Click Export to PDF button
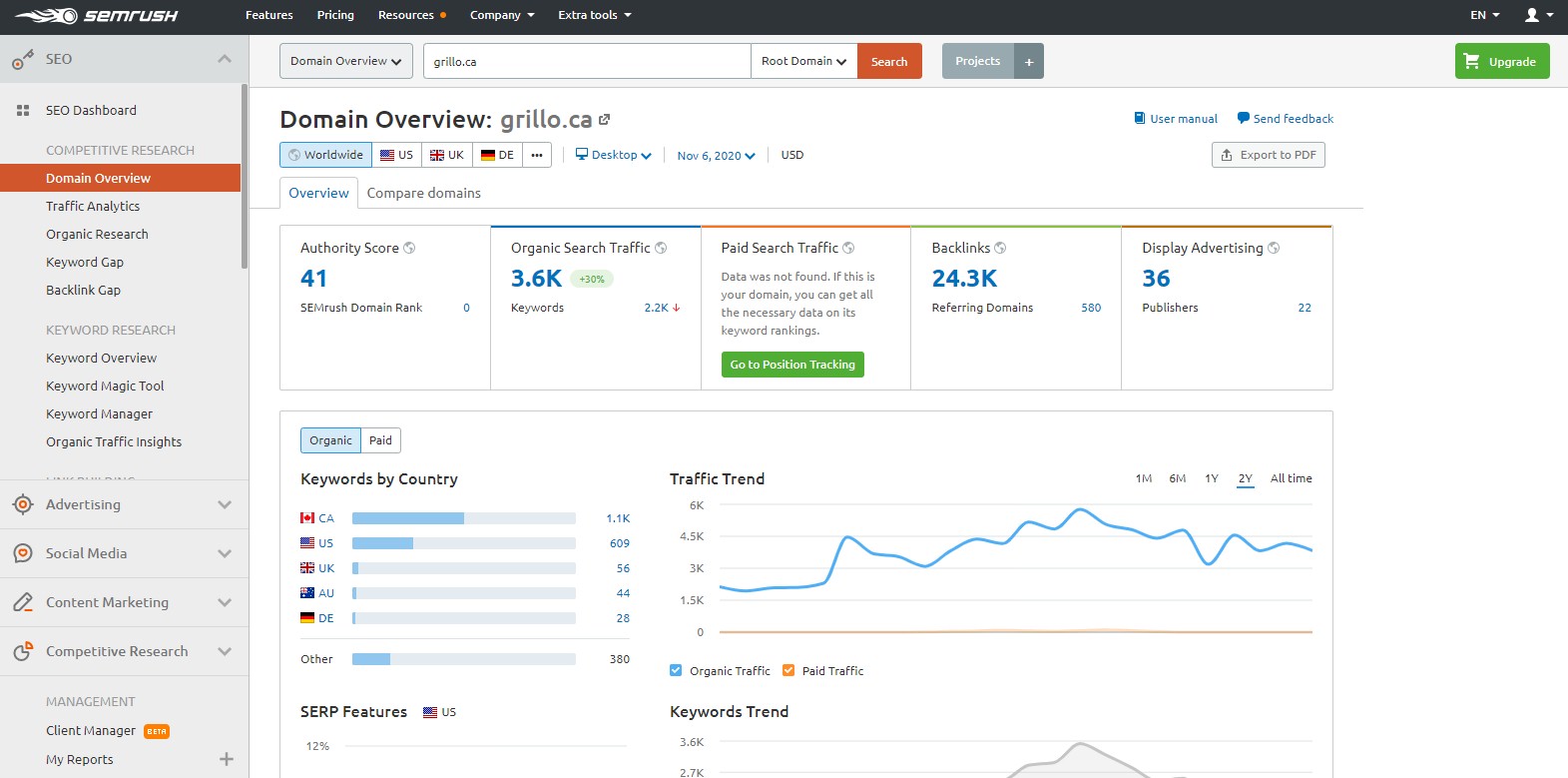 pos(1268,155)
